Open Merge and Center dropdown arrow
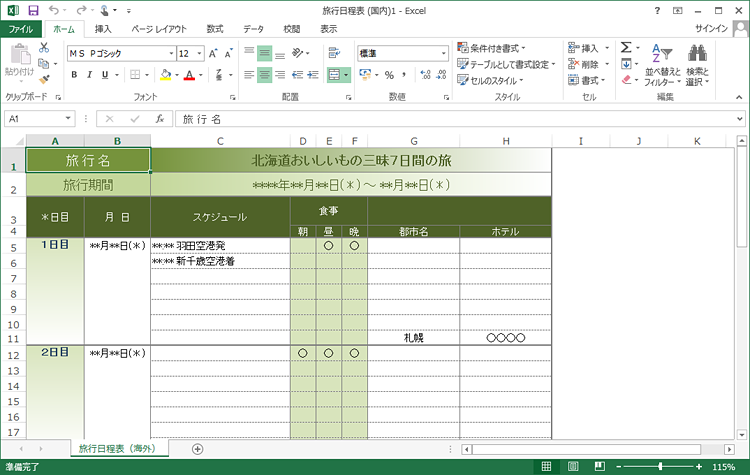This screenshot has height=475, width=750. [346, 75]
